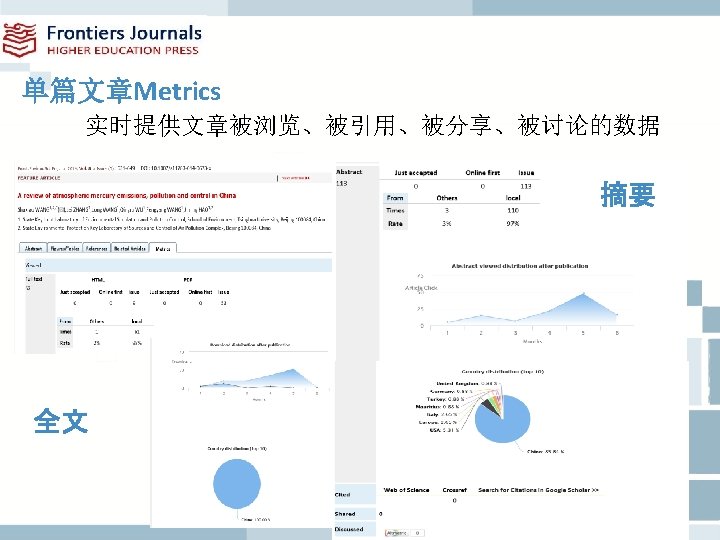
Task: Open the Related Articles tab
Action: (129, 248)
